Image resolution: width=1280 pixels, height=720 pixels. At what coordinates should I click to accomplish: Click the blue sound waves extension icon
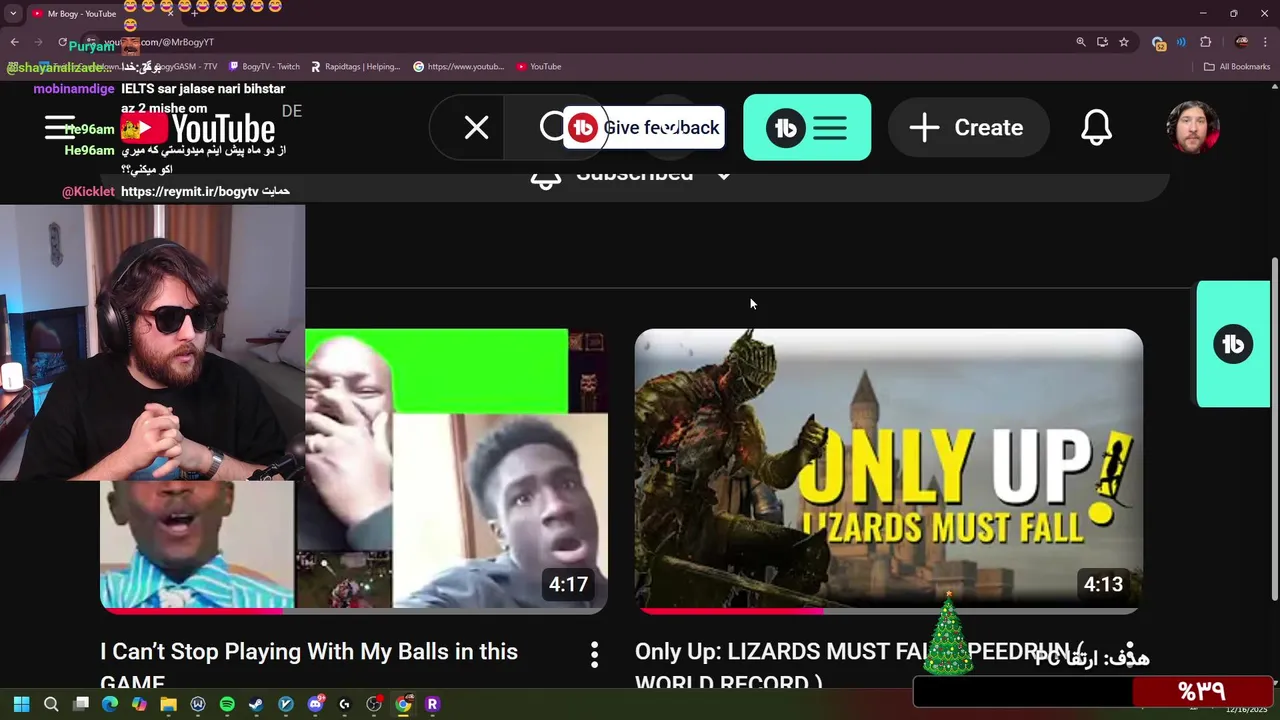[1182, 42]
